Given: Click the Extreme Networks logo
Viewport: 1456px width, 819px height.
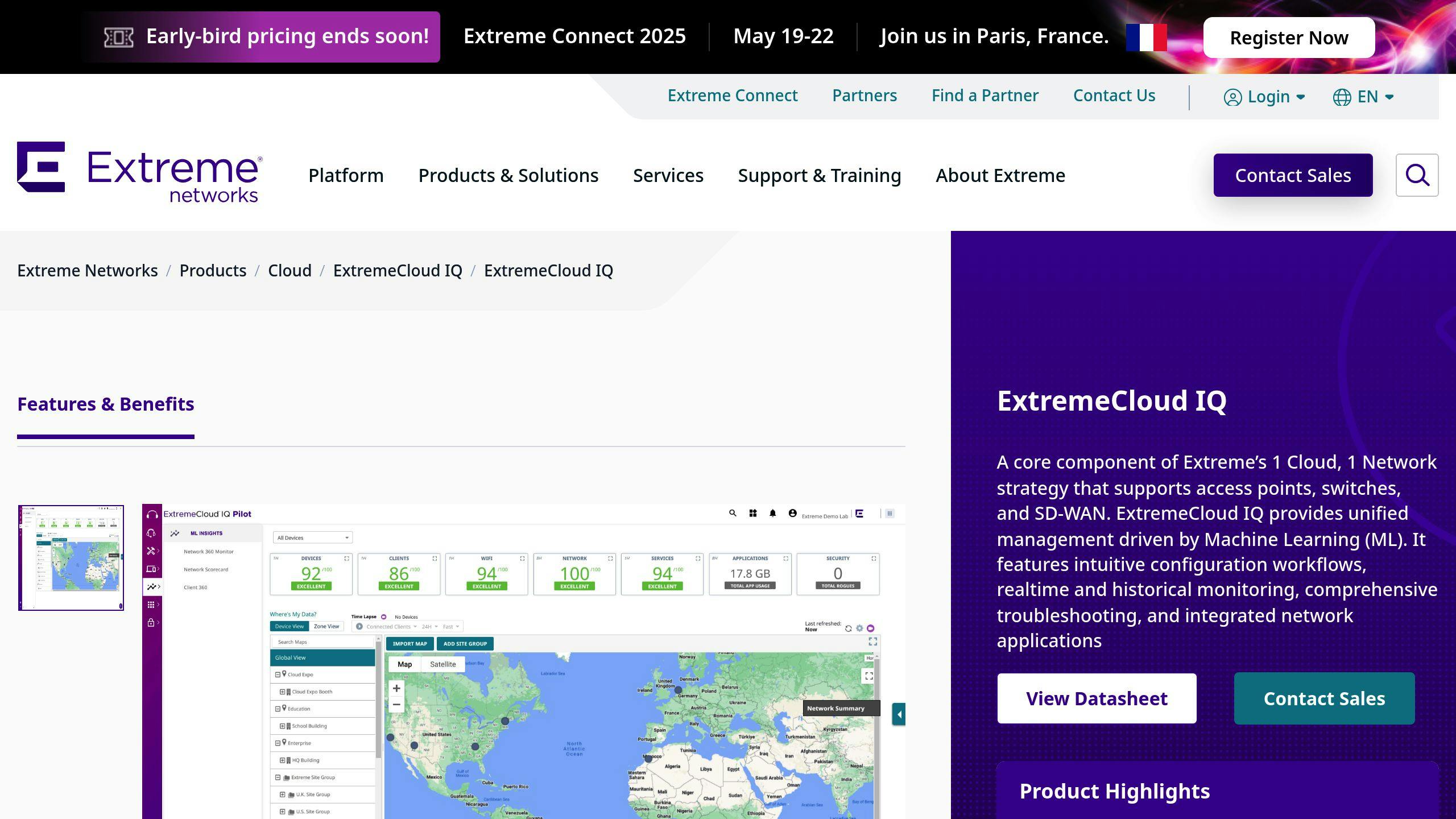Looking at the screenshot, I should pos(140,172).
